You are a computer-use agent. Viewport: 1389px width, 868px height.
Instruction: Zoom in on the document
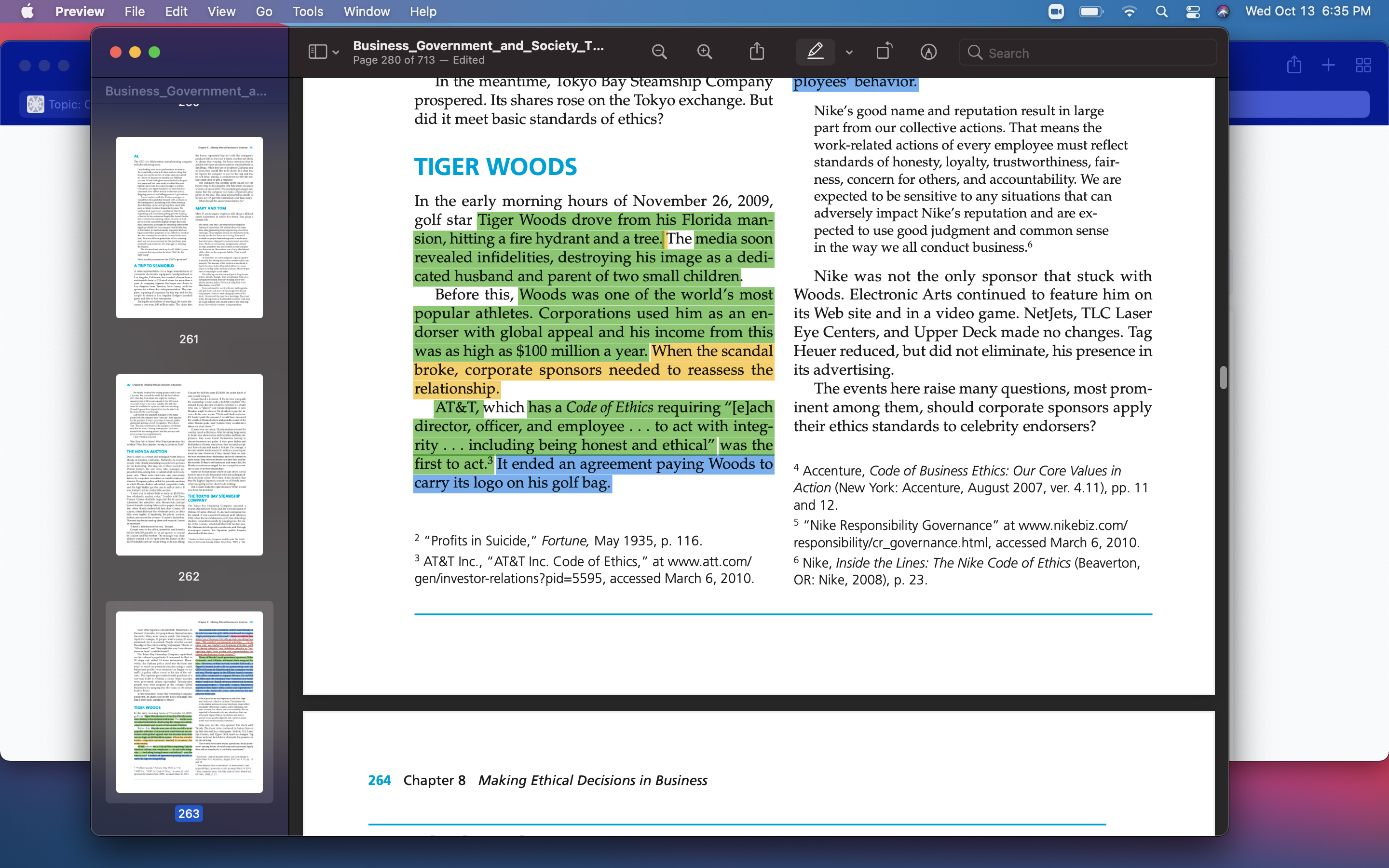(x=705, y=52)
